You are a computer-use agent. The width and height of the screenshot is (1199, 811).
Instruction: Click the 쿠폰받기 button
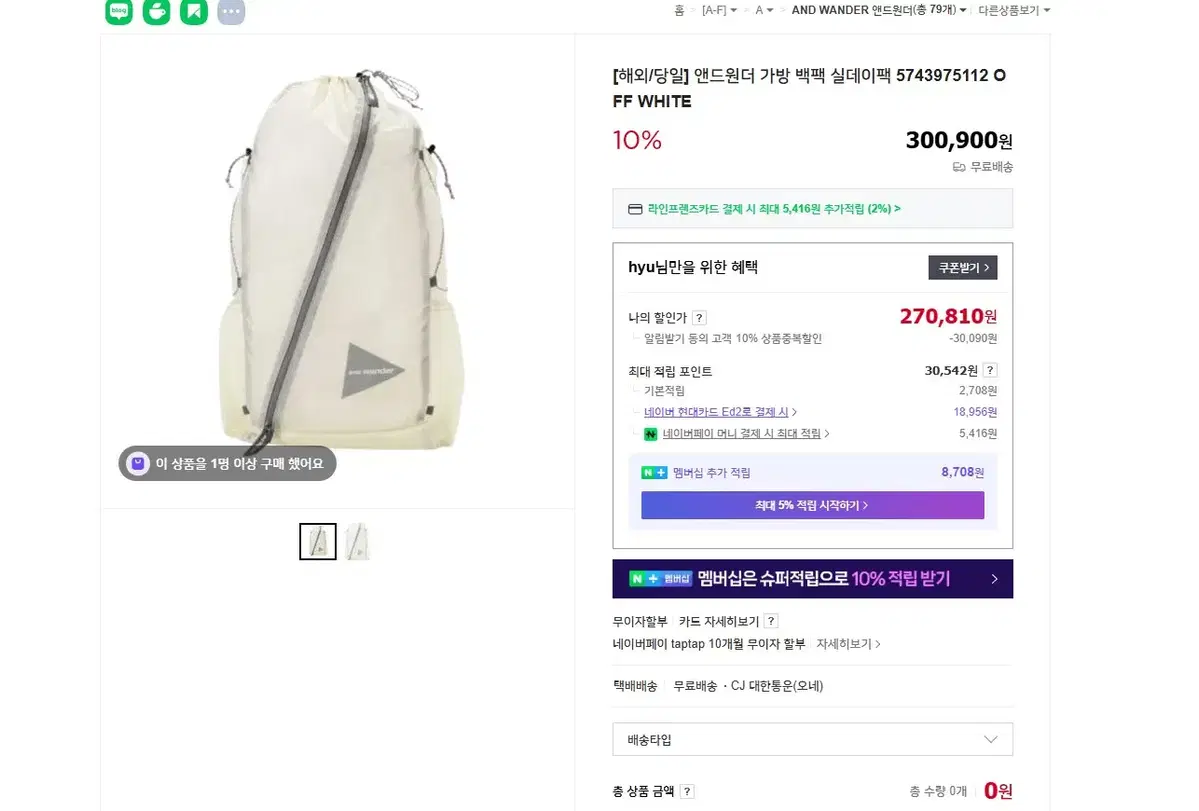[961, 267]
